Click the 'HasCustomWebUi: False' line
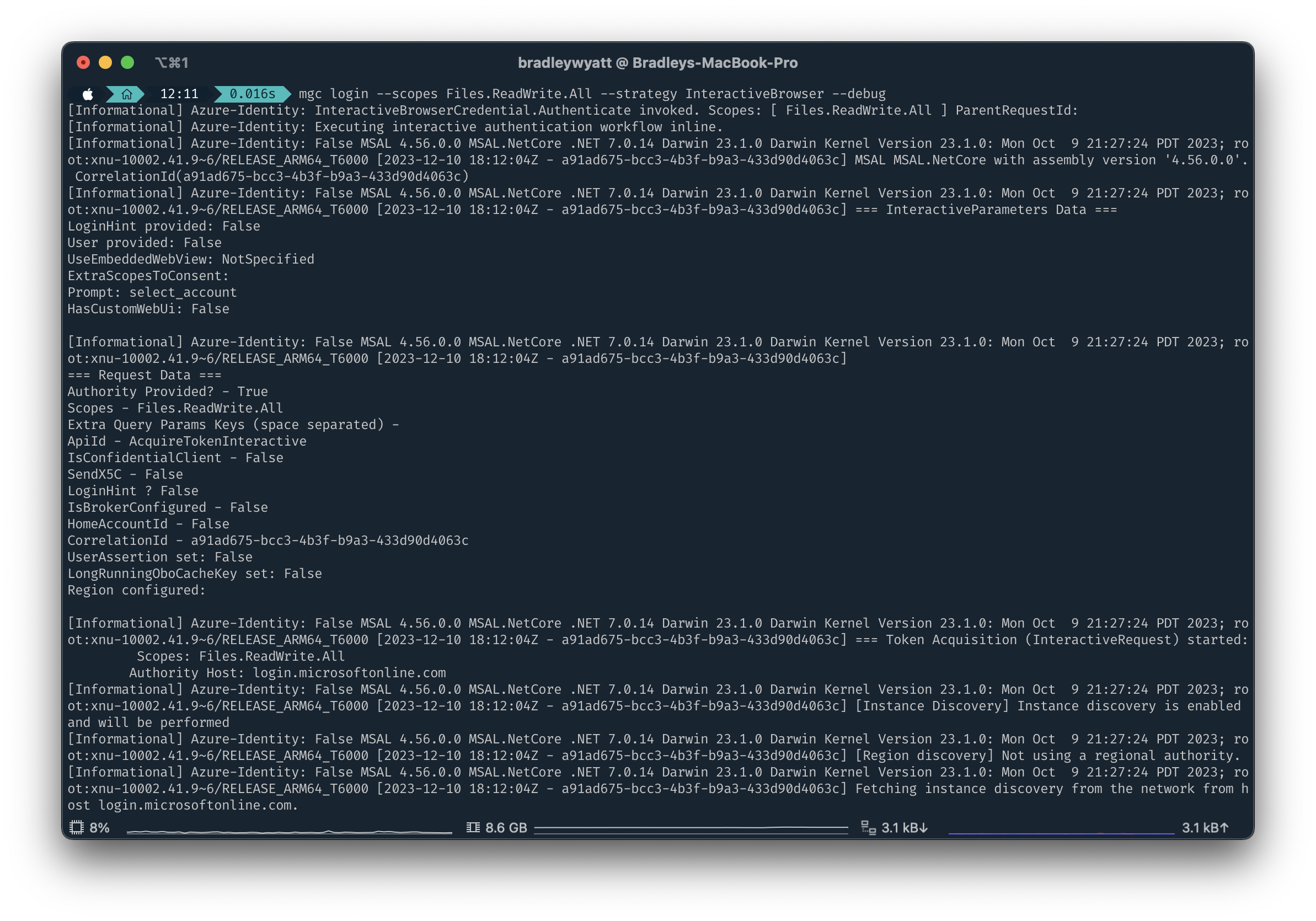This screenshot has height=921, width=1316. click(148, 309)
